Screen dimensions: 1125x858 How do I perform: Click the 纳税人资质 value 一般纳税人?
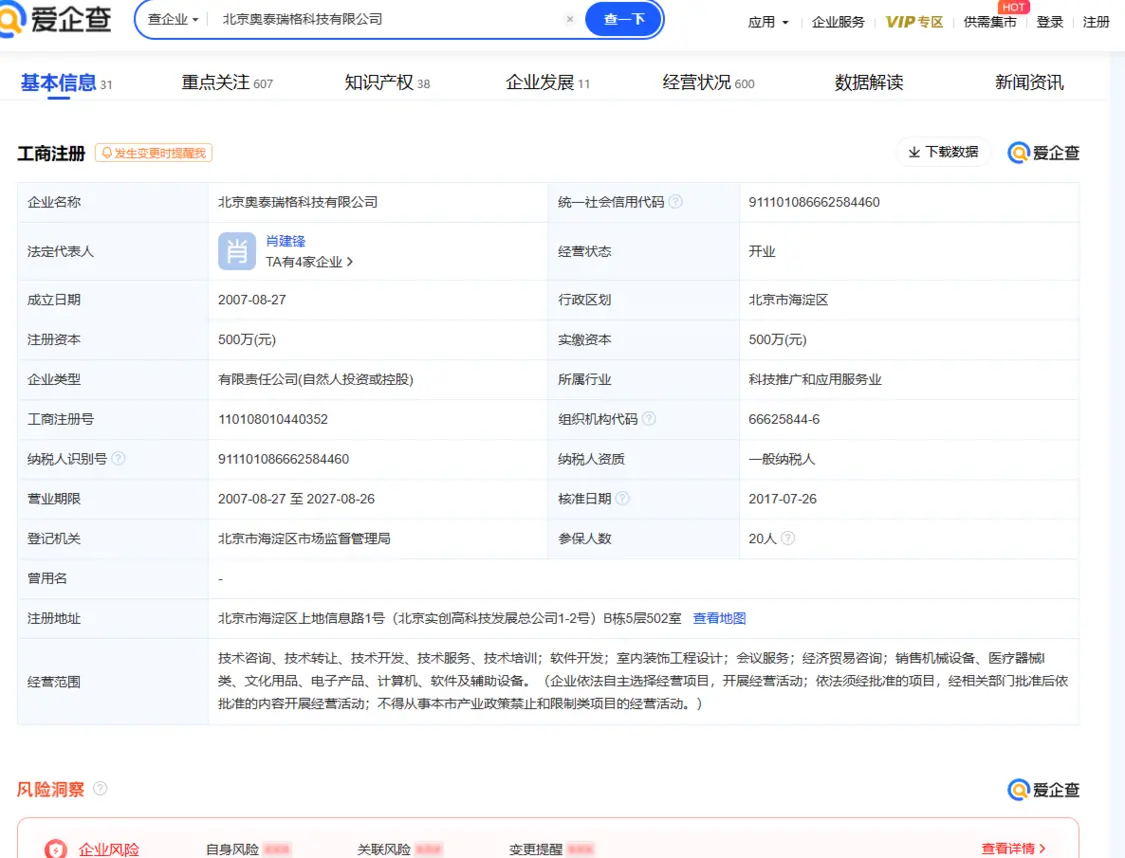tap(781, 459)
